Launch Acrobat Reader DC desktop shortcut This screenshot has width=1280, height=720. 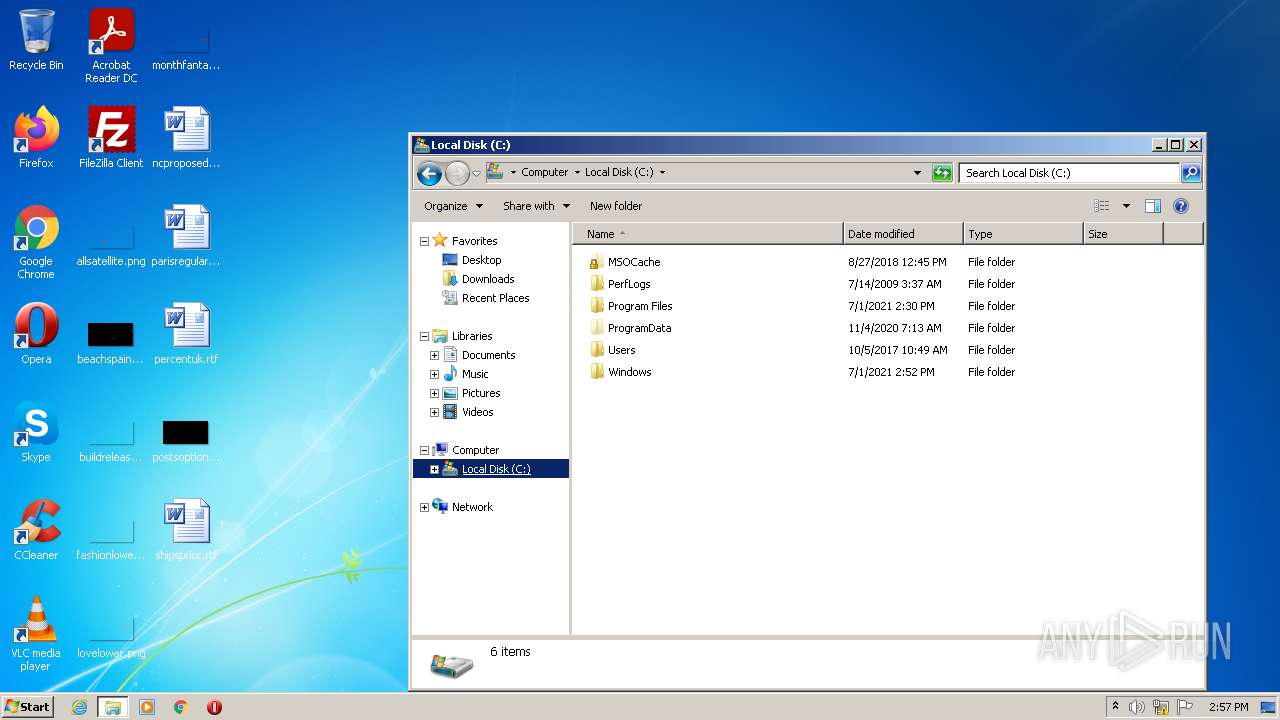[111, 46]
